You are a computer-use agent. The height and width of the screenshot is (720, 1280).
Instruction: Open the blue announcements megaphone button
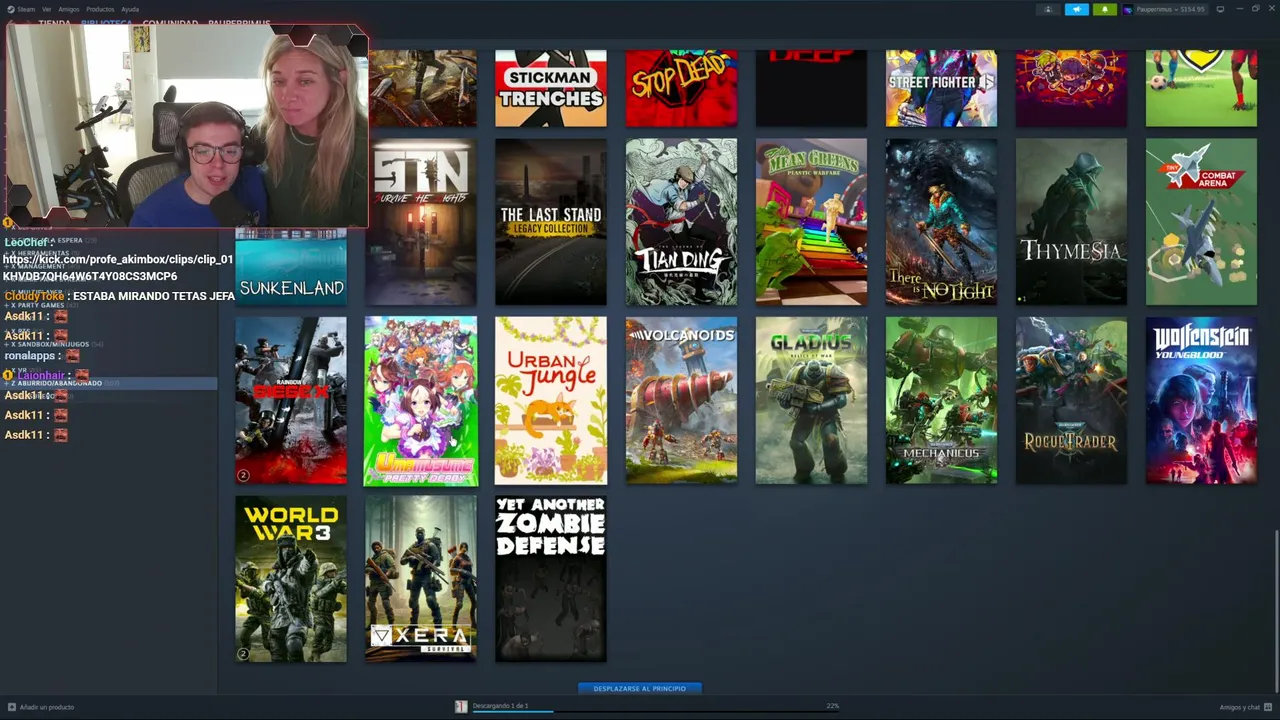click(1076, 9)
